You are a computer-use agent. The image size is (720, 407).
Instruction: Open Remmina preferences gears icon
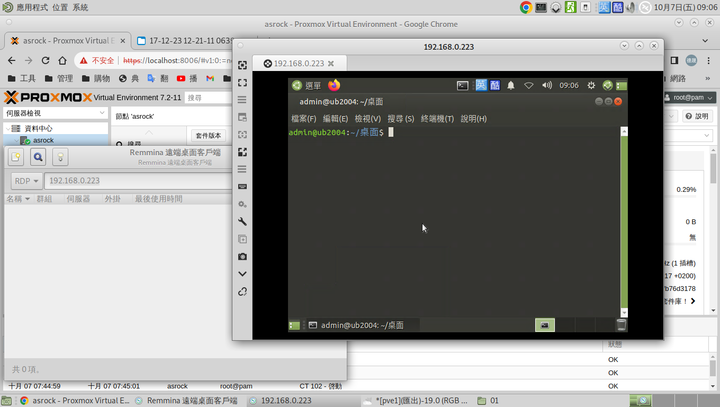242,204
